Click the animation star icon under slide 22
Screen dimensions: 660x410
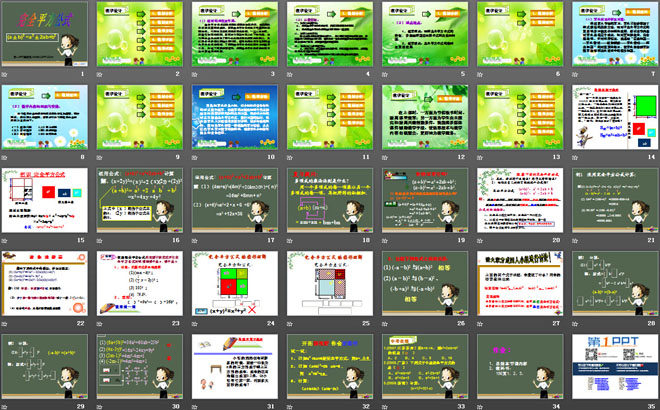pos(4,324)
